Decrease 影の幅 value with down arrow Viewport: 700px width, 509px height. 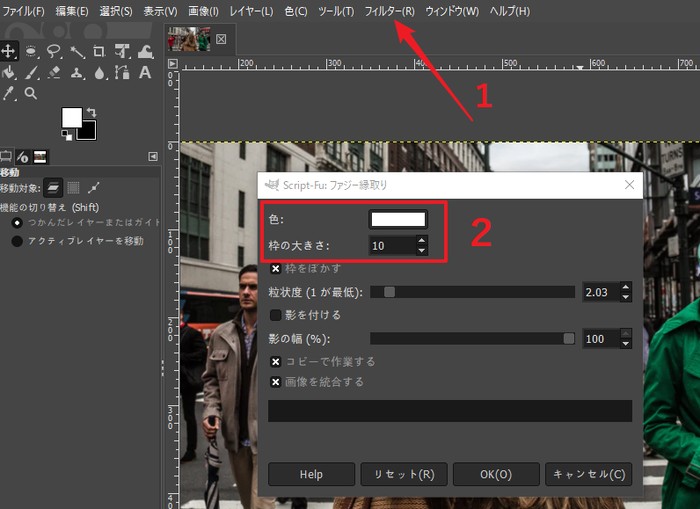(x=626, y=344)
